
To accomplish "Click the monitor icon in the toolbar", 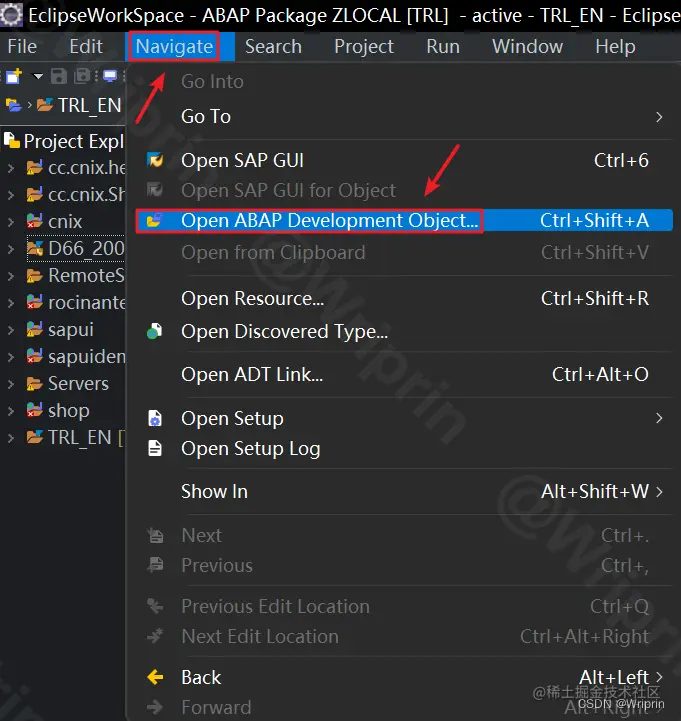I will click(109, 76).
